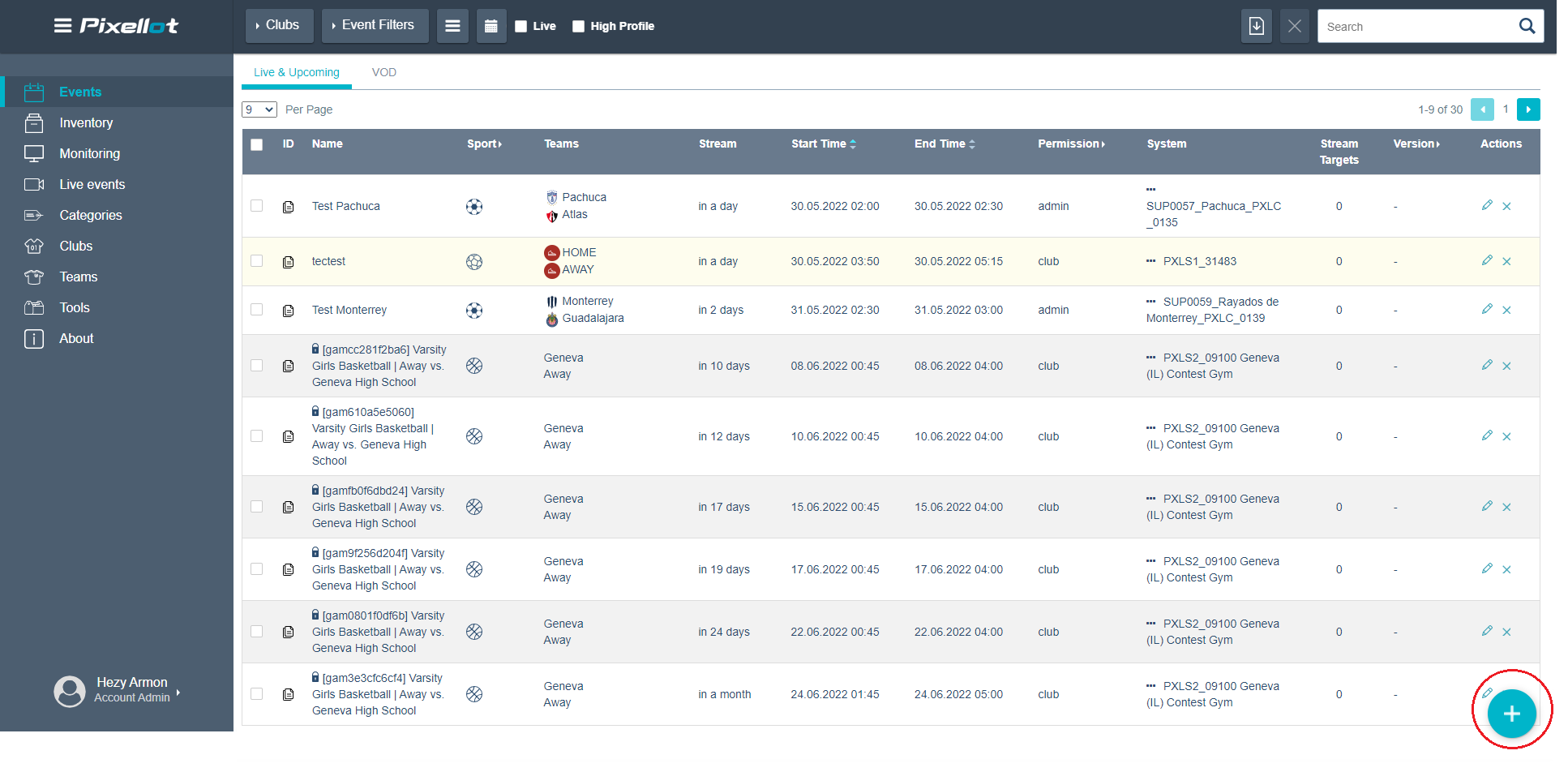
Task: Check the gamcc281f2ba6 event row checkbox
Action: pos(257,366)
